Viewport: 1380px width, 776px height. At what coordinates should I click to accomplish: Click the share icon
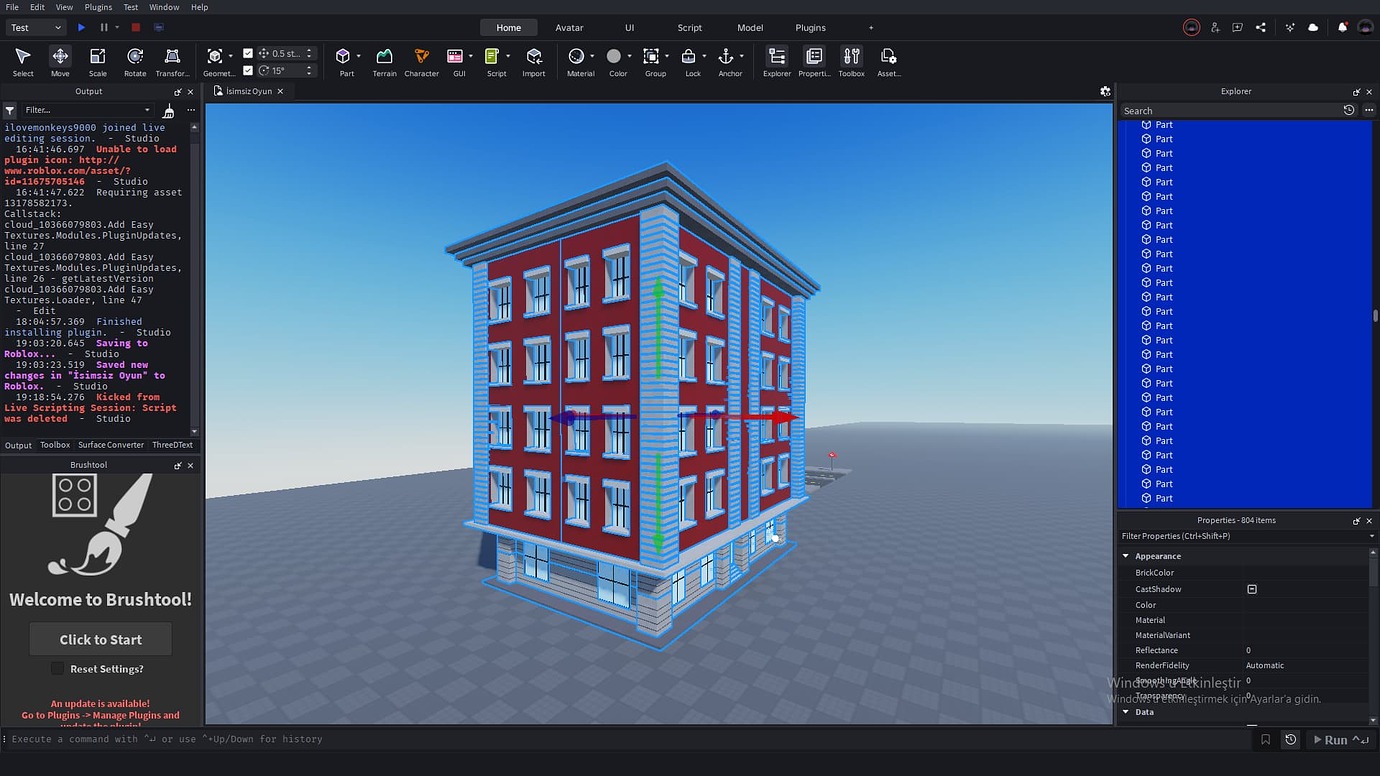tap(1260, 28)
